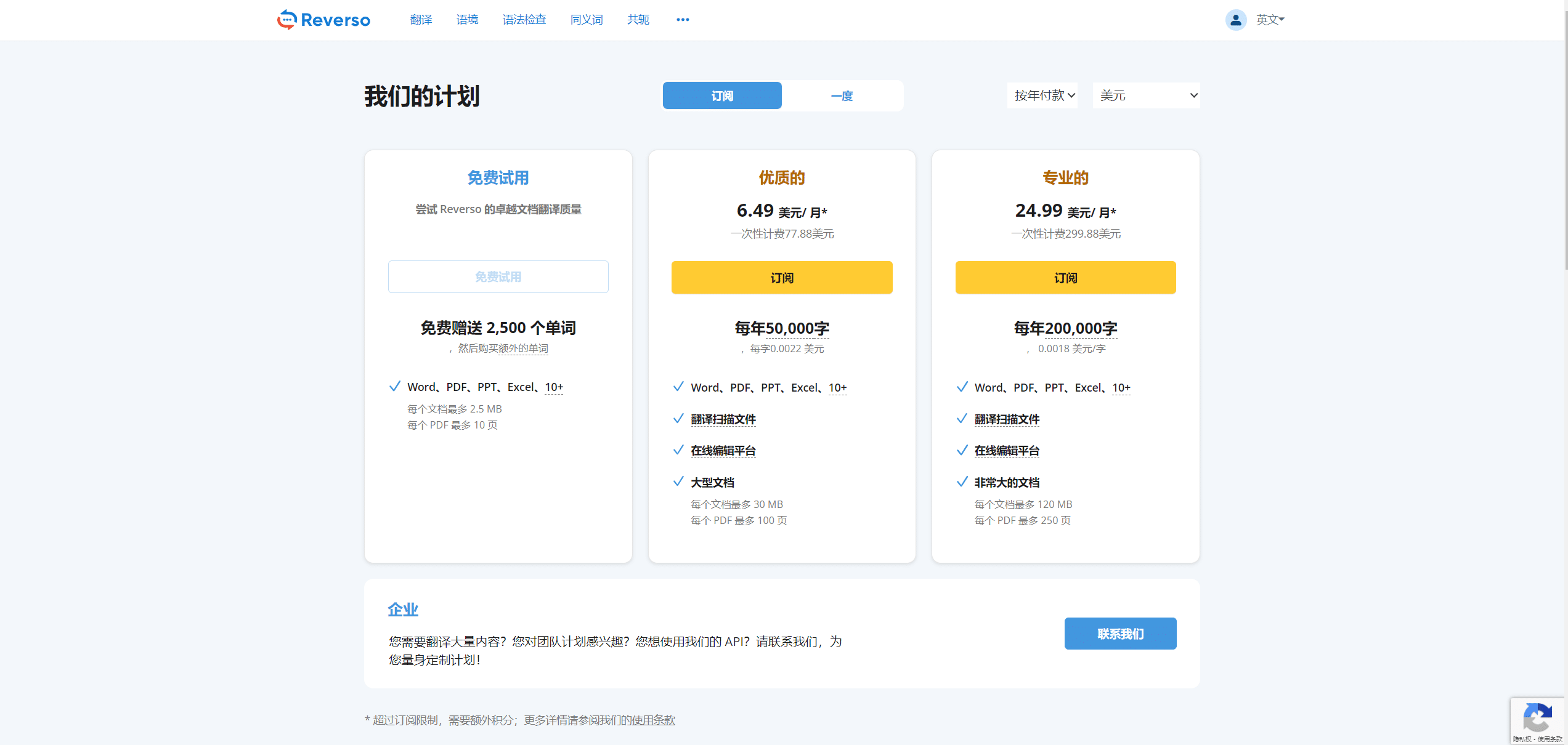Switch to 一度 one-time toggle
This screenshot has width=1568, height=745.
842,95
